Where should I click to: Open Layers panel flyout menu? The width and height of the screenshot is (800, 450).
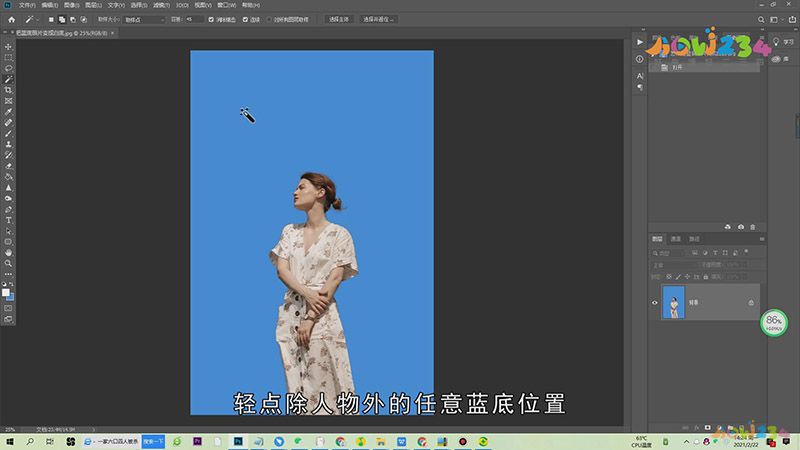click(762, 239)
